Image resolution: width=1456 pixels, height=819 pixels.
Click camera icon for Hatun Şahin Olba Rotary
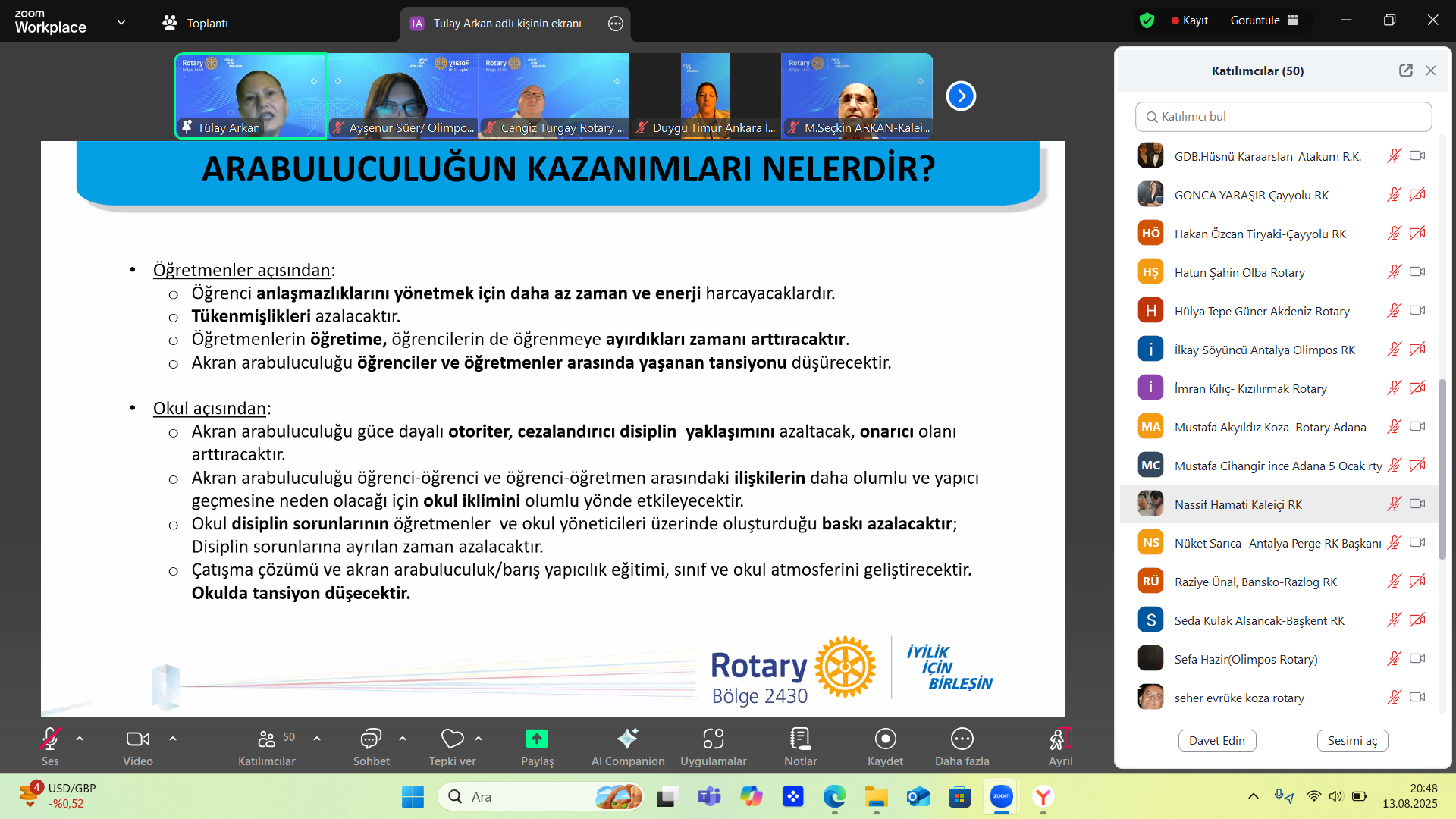point(1417,272)
